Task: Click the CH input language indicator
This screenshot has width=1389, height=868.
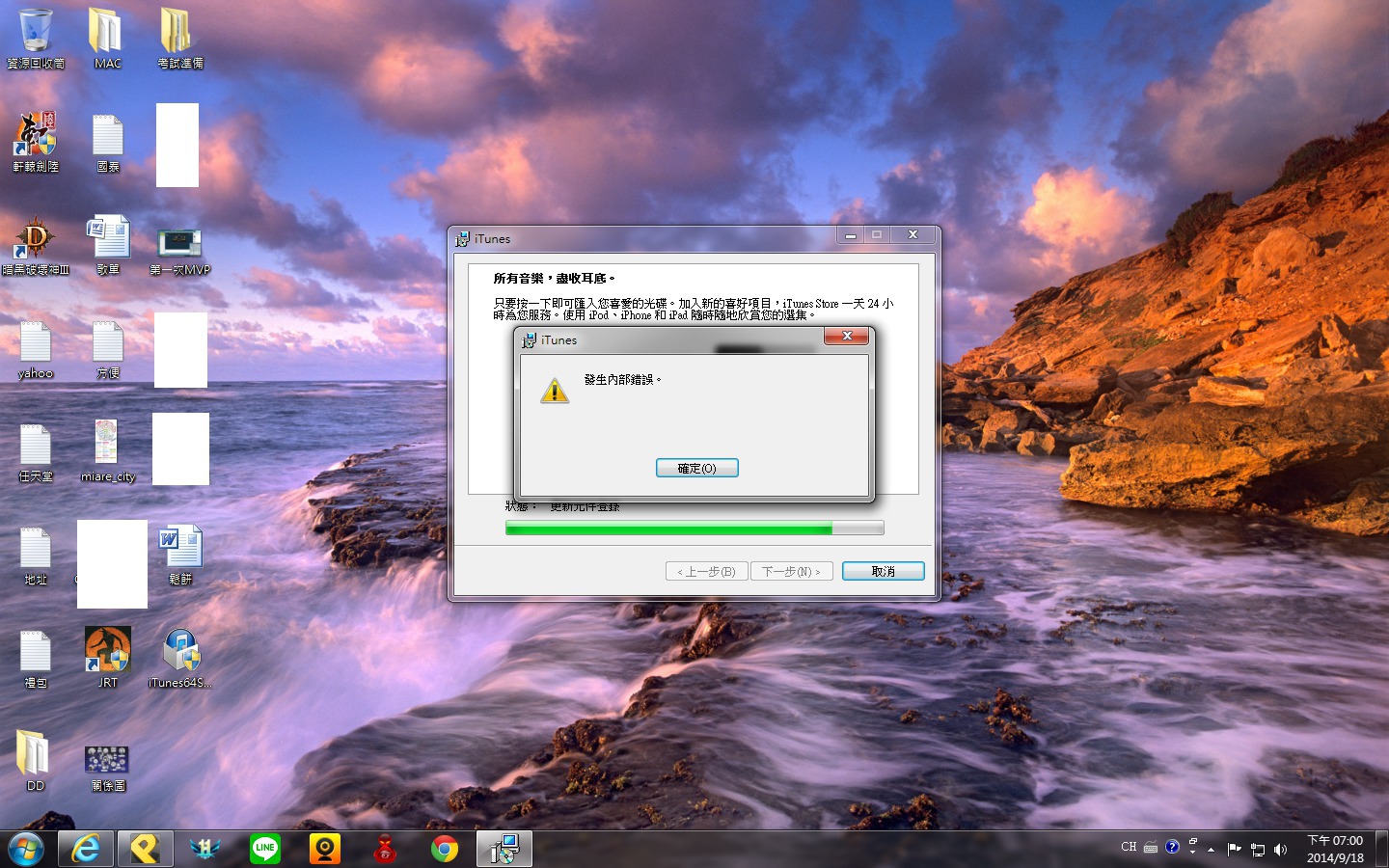Action: click(x=1129, y=848)
